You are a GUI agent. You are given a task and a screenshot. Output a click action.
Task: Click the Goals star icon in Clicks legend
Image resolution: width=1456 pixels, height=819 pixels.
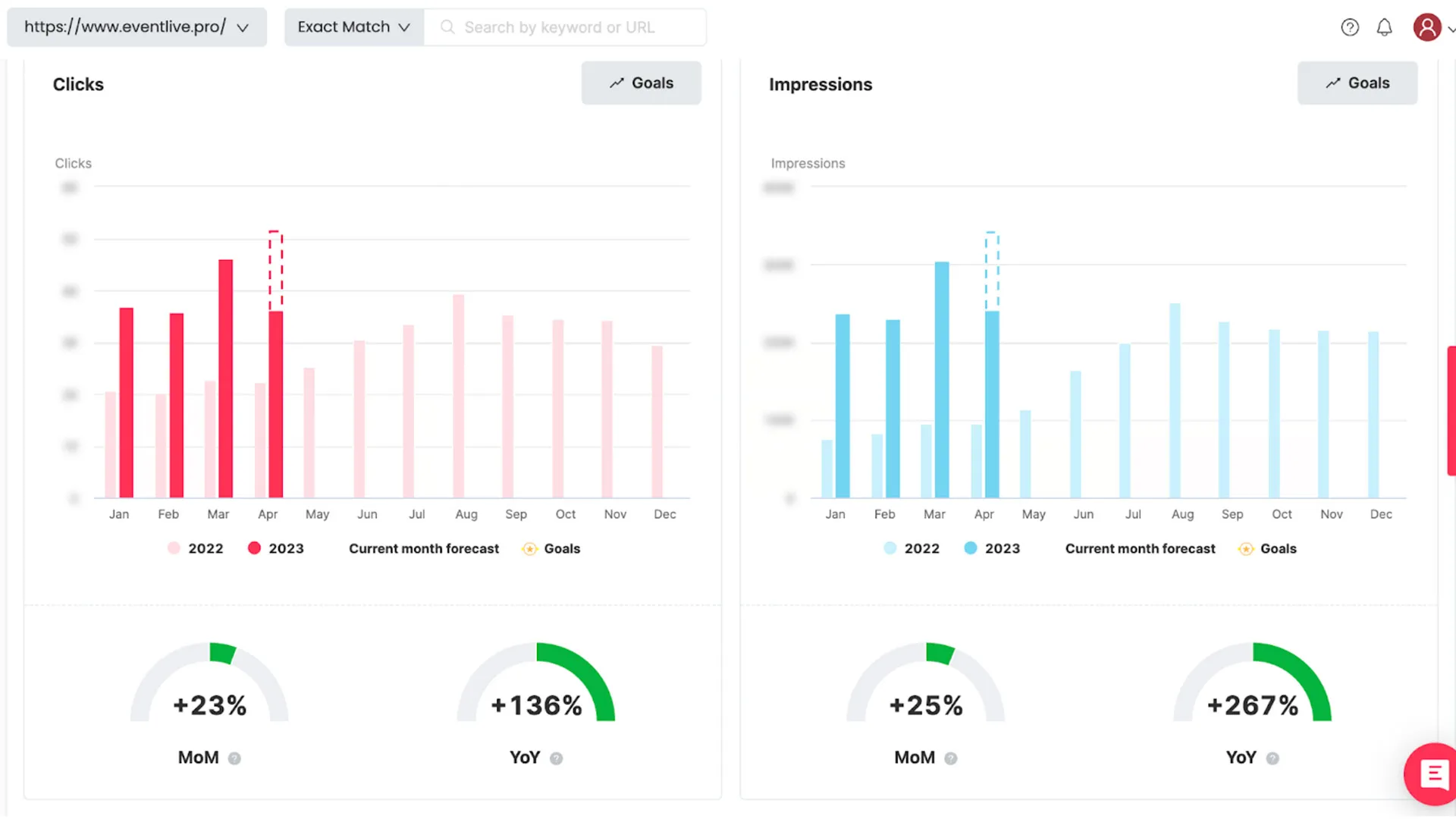[x=529, y=548]
